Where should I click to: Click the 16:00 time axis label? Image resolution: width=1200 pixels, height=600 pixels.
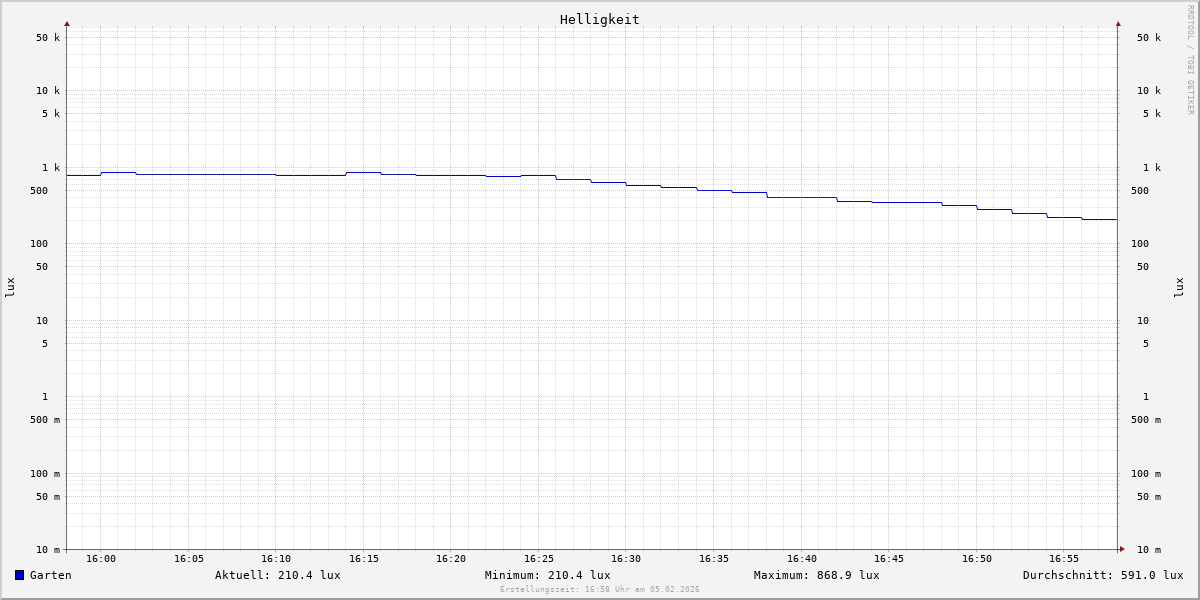(101, 559)
